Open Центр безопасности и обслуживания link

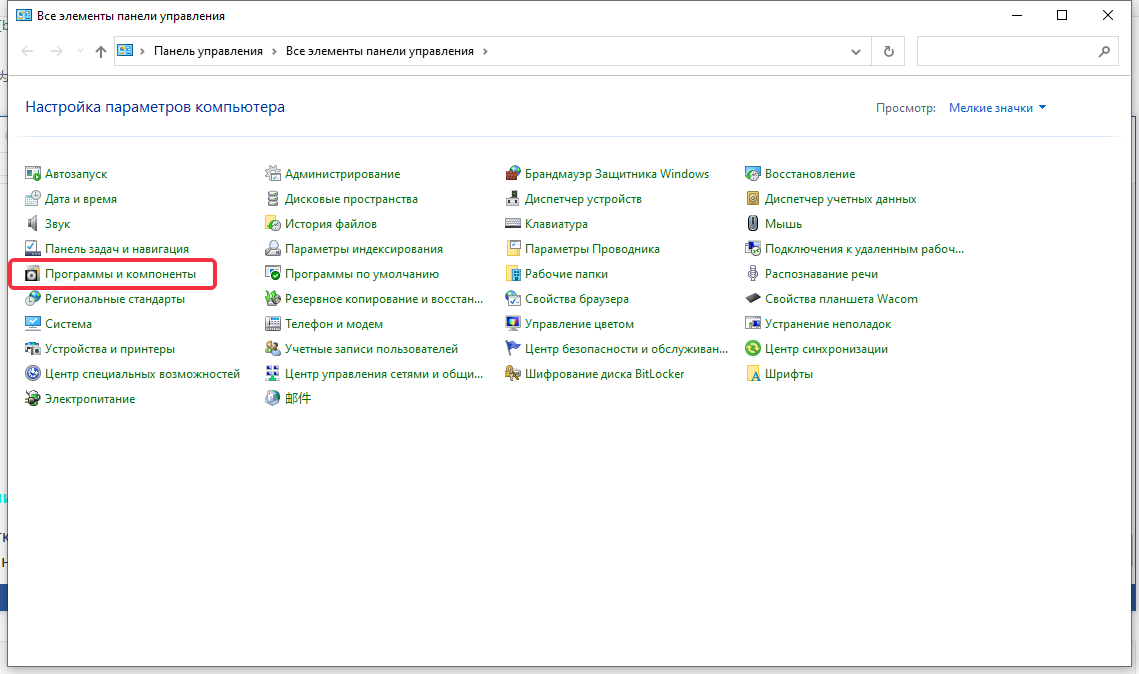(626, 349)
